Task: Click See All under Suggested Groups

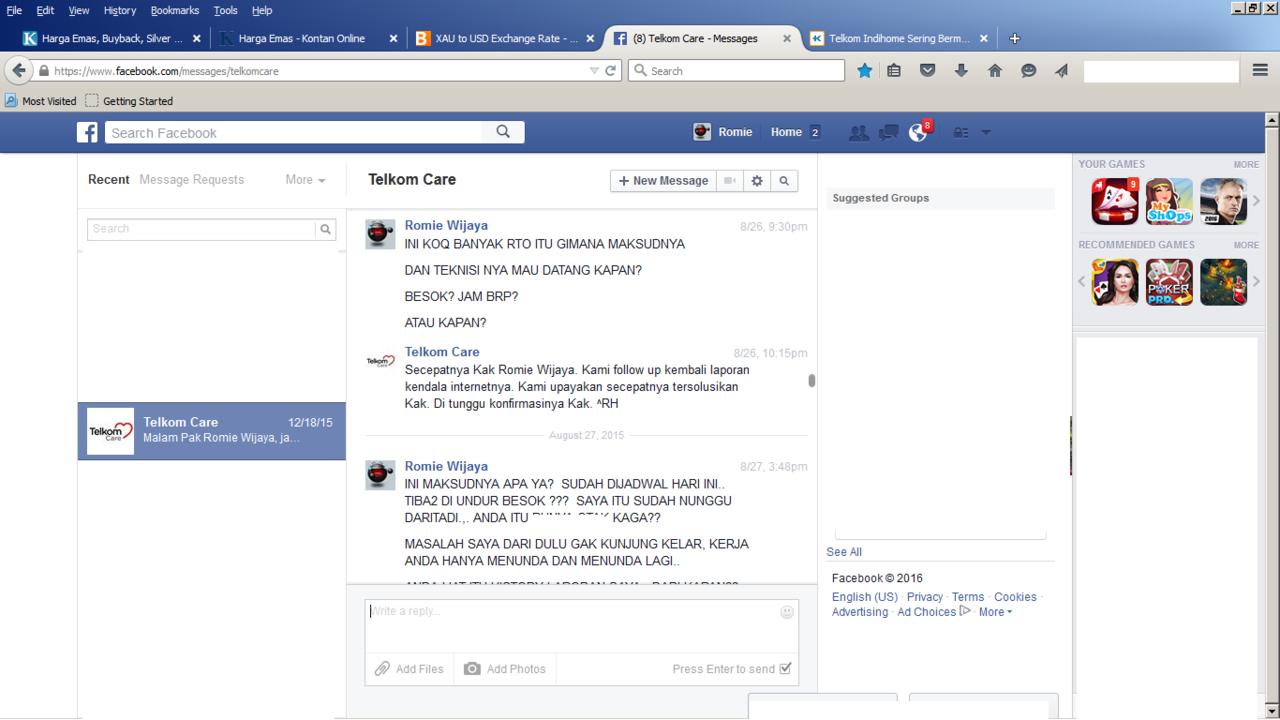Action: (x=844, y=552)
